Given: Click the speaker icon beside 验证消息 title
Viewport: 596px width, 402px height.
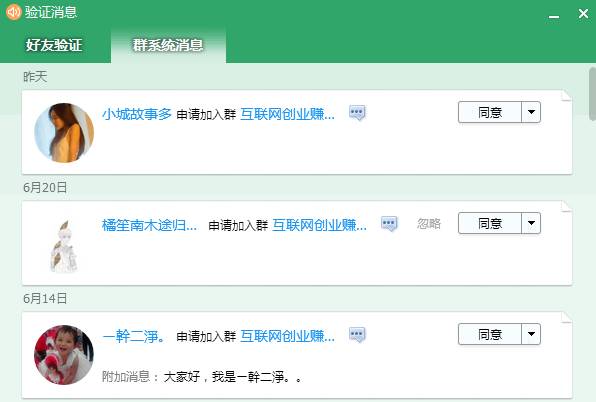Looking at the screenshot, I should (x=14, y=12).
